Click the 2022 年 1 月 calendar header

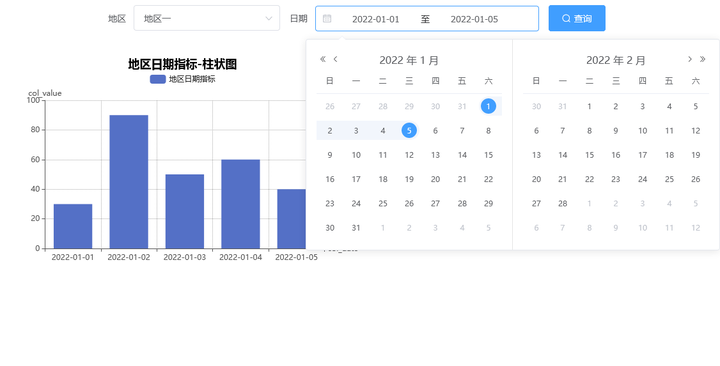tap(409, 60)
